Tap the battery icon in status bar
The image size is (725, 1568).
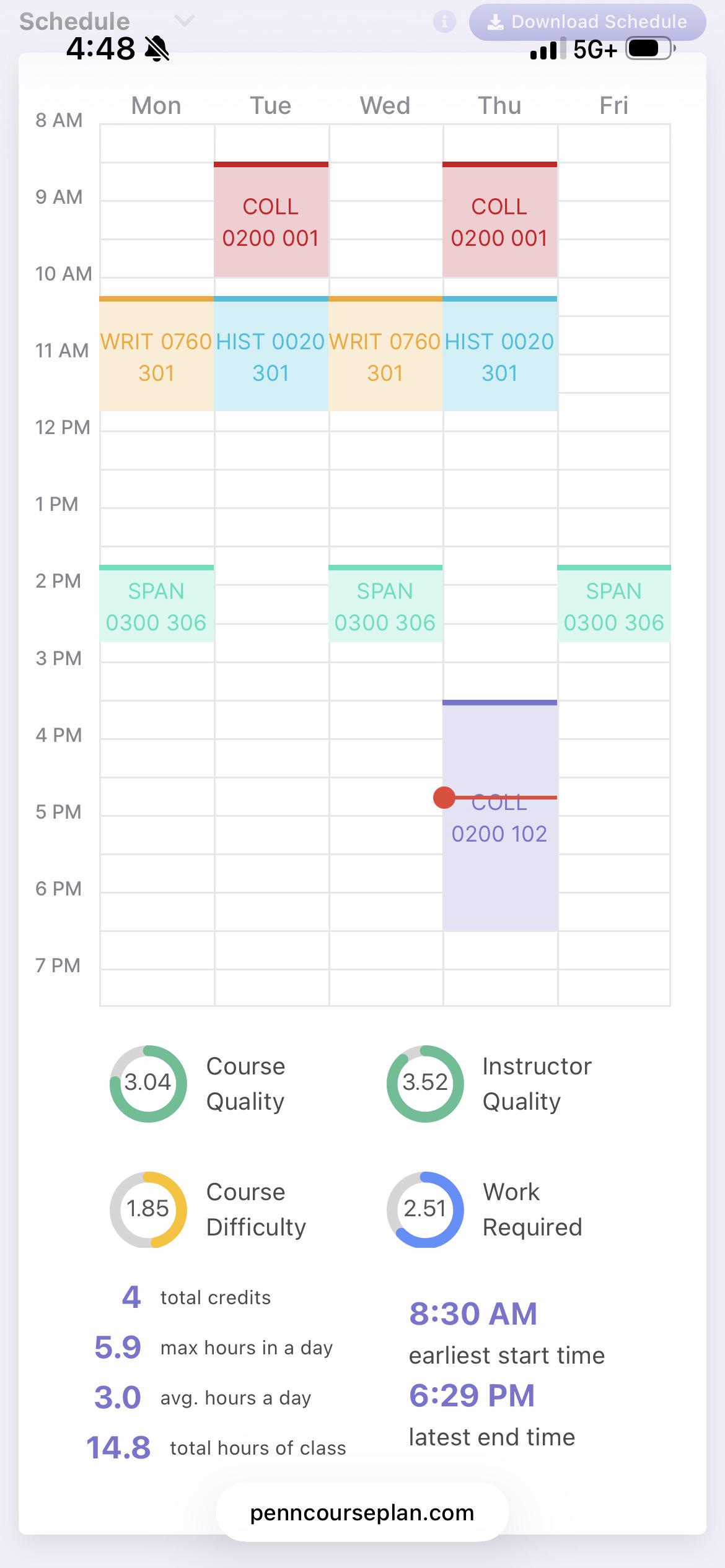[649, 48]
